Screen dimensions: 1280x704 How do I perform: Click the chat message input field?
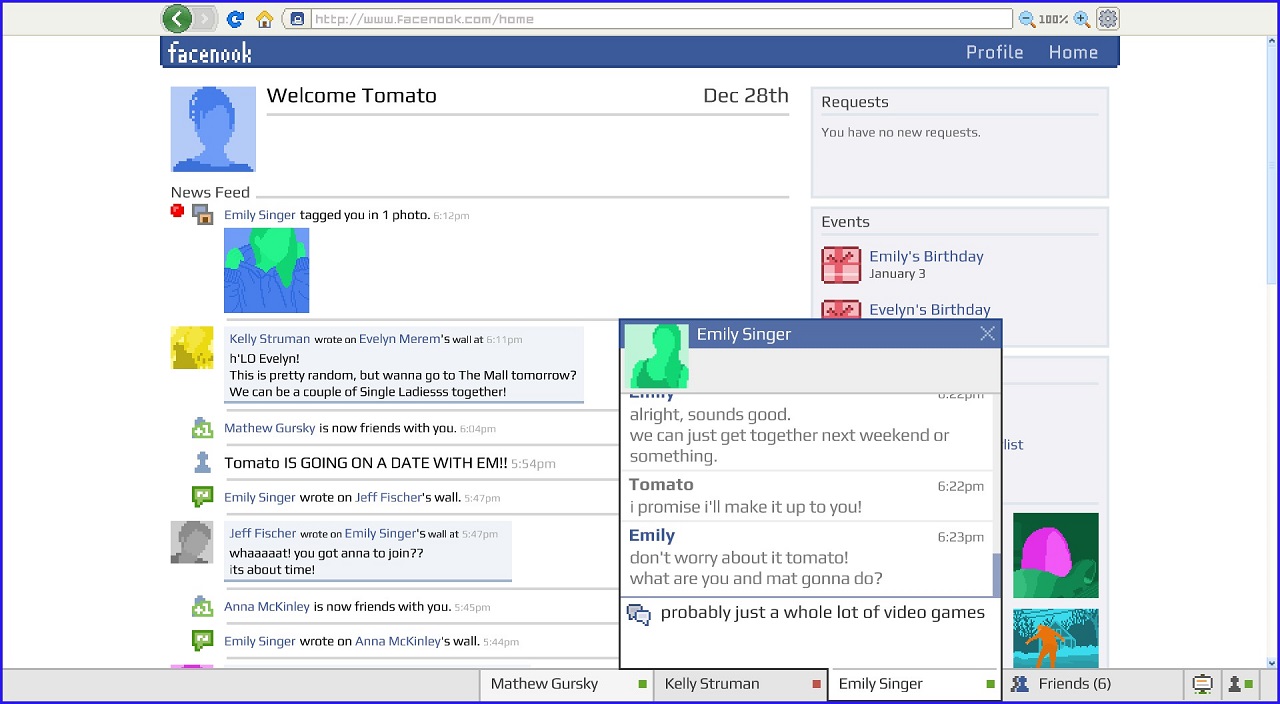pos(810,632)
